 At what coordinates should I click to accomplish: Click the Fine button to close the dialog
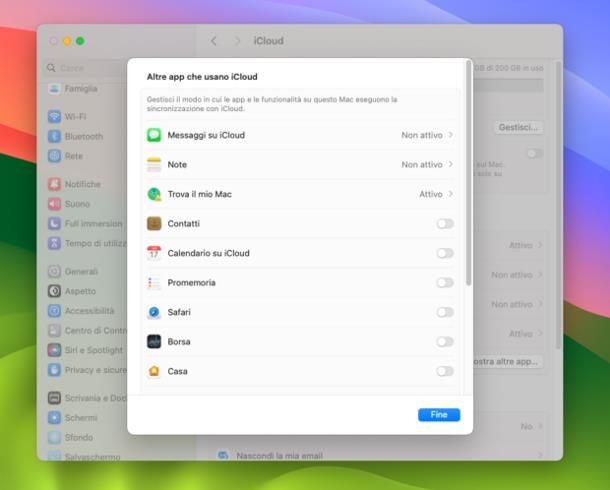pyautogui.click(x=439, y=415)
